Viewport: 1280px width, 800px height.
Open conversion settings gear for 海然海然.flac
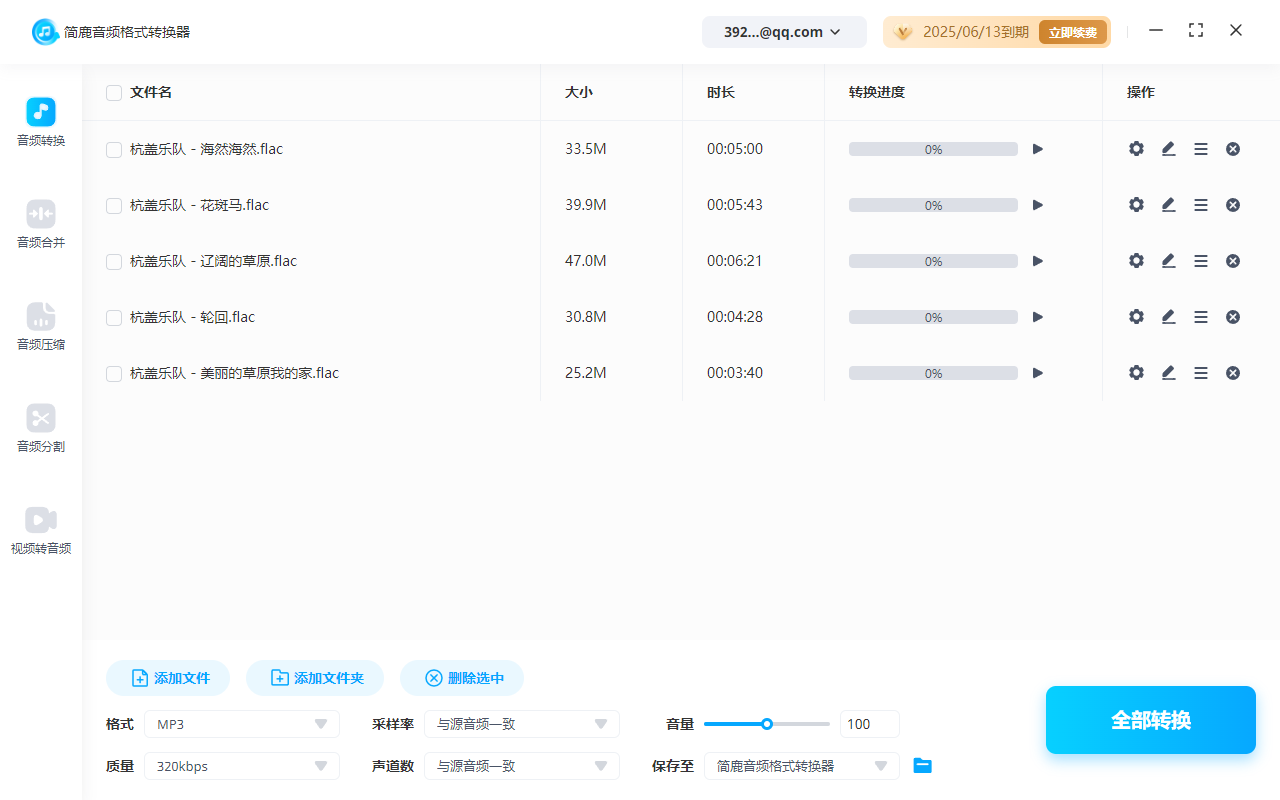pos(1136,148)
